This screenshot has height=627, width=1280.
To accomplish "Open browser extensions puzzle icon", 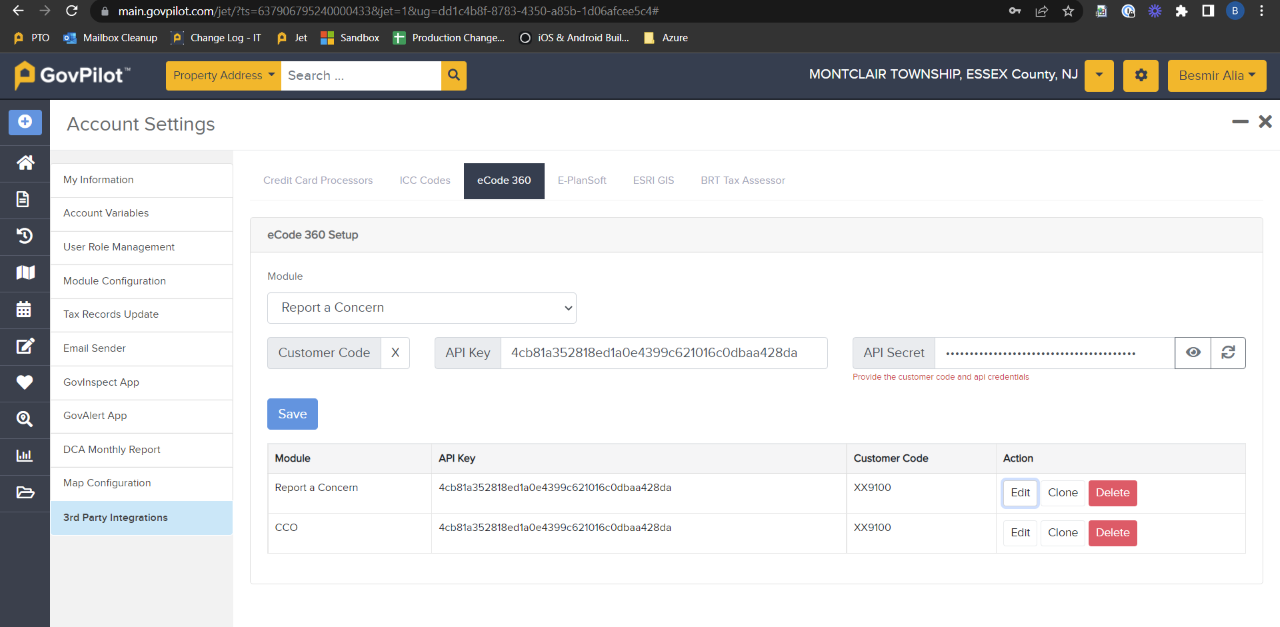I will 1181,11.
